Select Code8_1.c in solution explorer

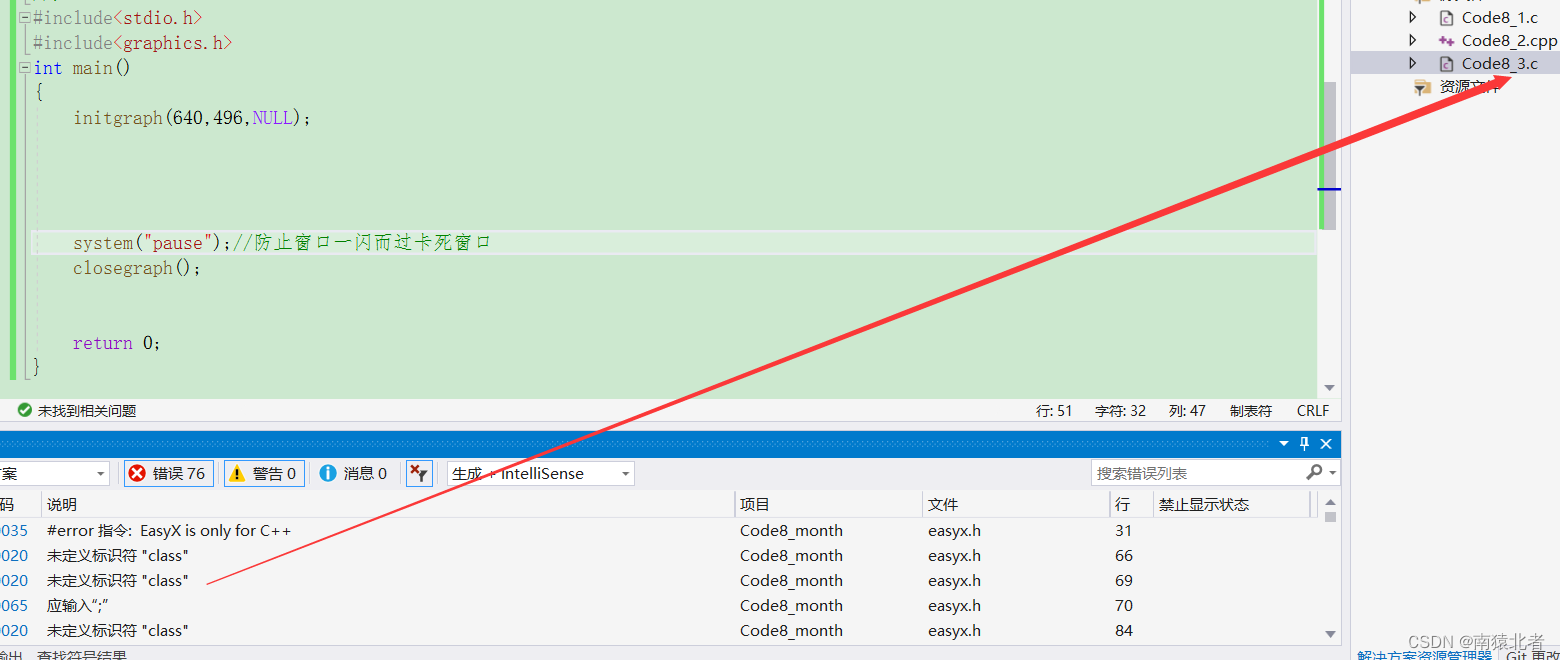click(1499, 18)
